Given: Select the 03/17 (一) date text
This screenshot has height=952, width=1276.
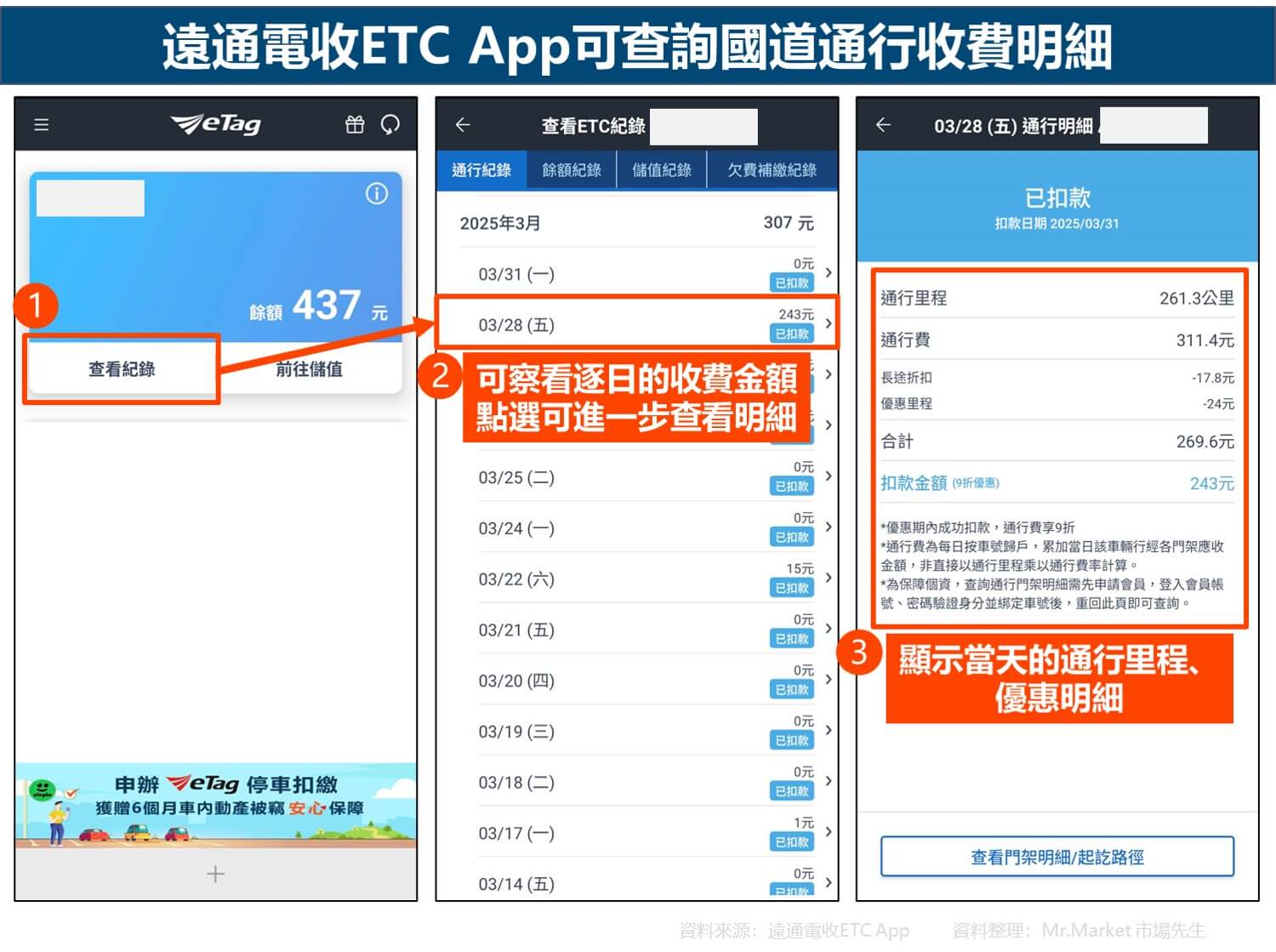Looking at the screenshot, I should pos(516,833).
